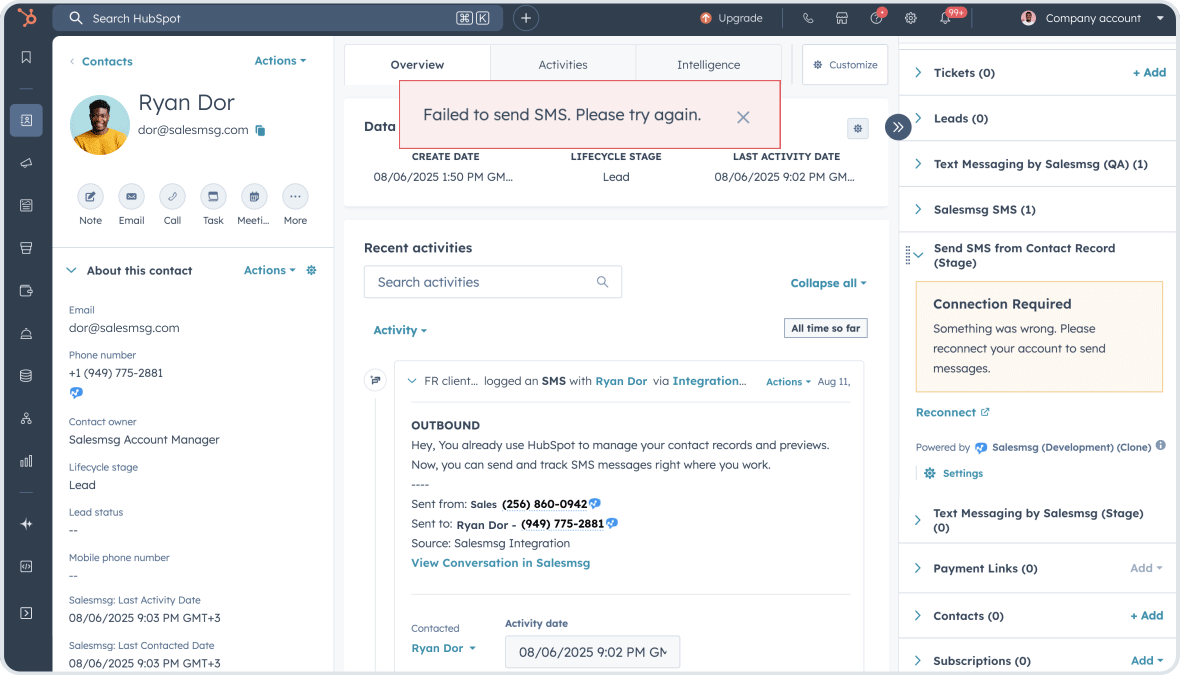Viewport: 1180px width, 676px height.
Task: Add a ticket with + Add
Action: 1149,72
